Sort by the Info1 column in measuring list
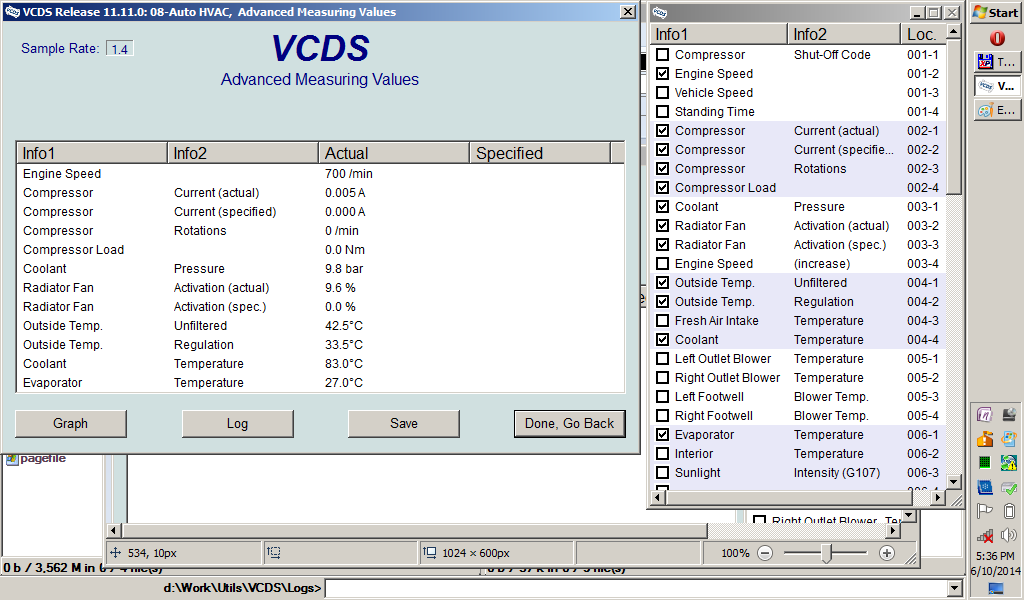Image resolution: width=1024 pixels, height=600 pixels. pos(719,34)
